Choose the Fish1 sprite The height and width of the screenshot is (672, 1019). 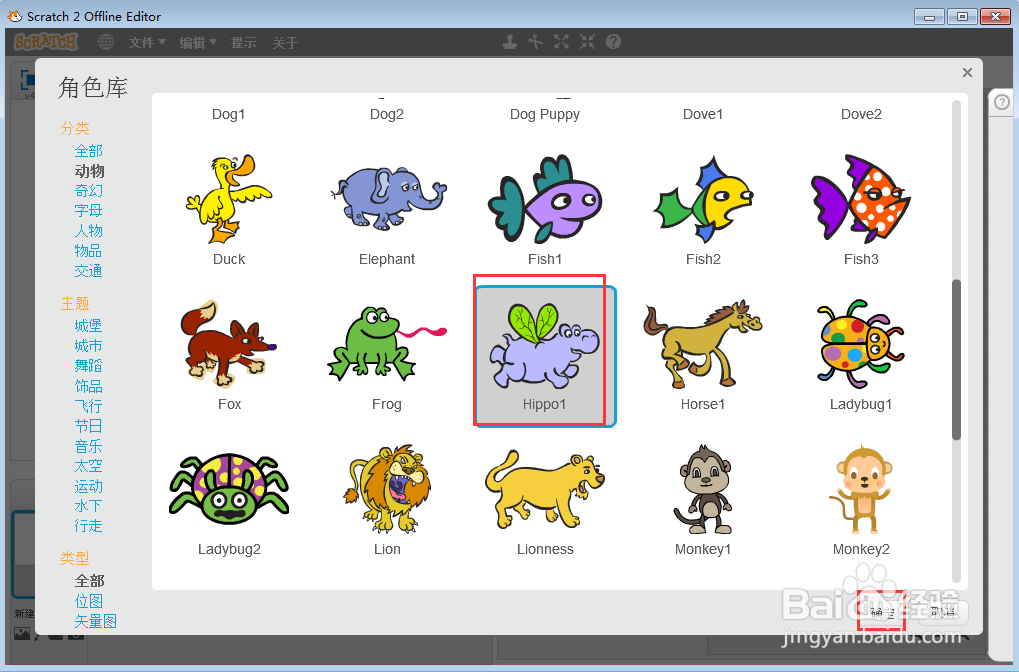point(545,199)
